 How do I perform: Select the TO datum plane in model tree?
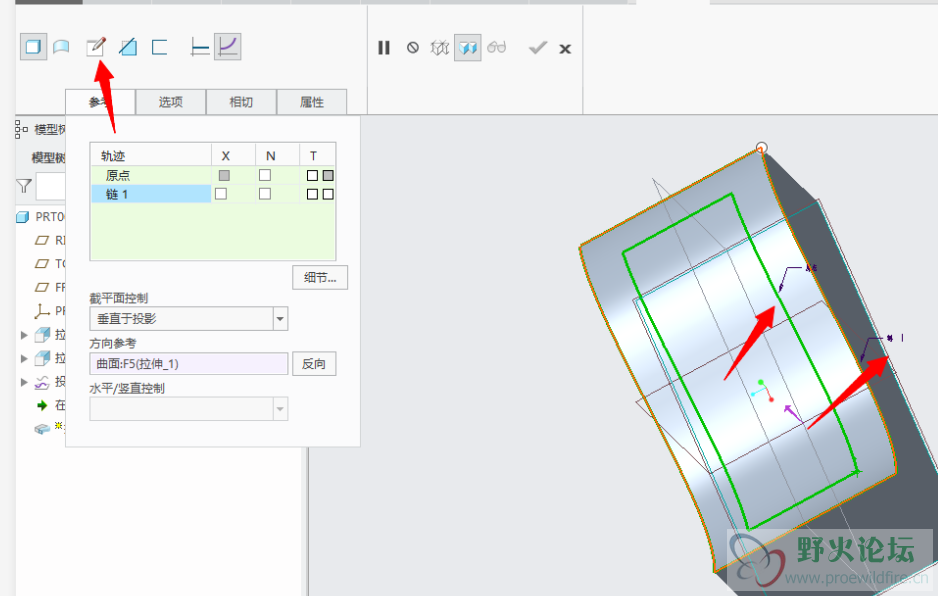(42, 264)
